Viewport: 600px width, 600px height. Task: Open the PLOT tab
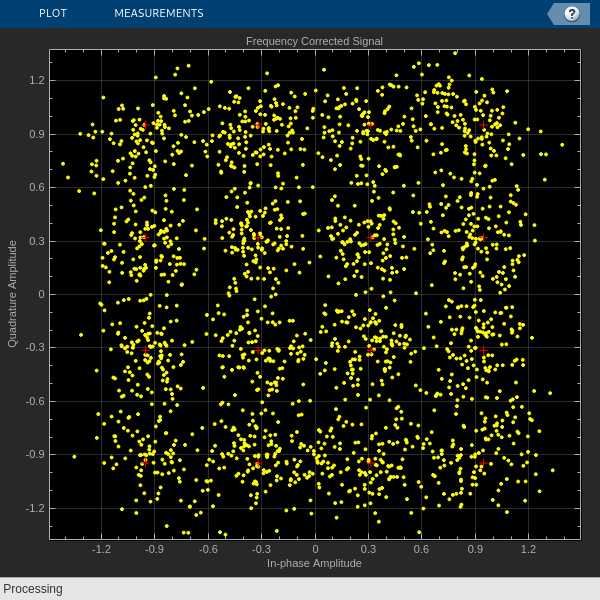pyautogui.click(x=53, y=13)
